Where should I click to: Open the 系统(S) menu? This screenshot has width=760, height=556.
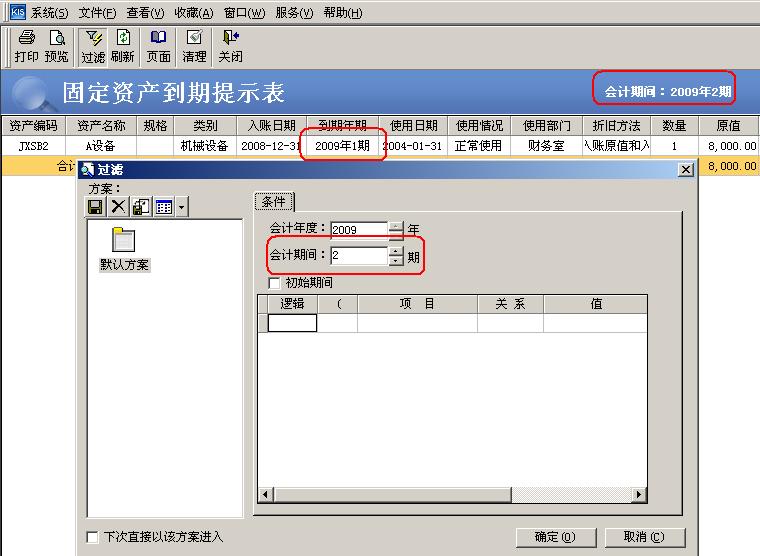pyautogui.click(x=49, y=13)
